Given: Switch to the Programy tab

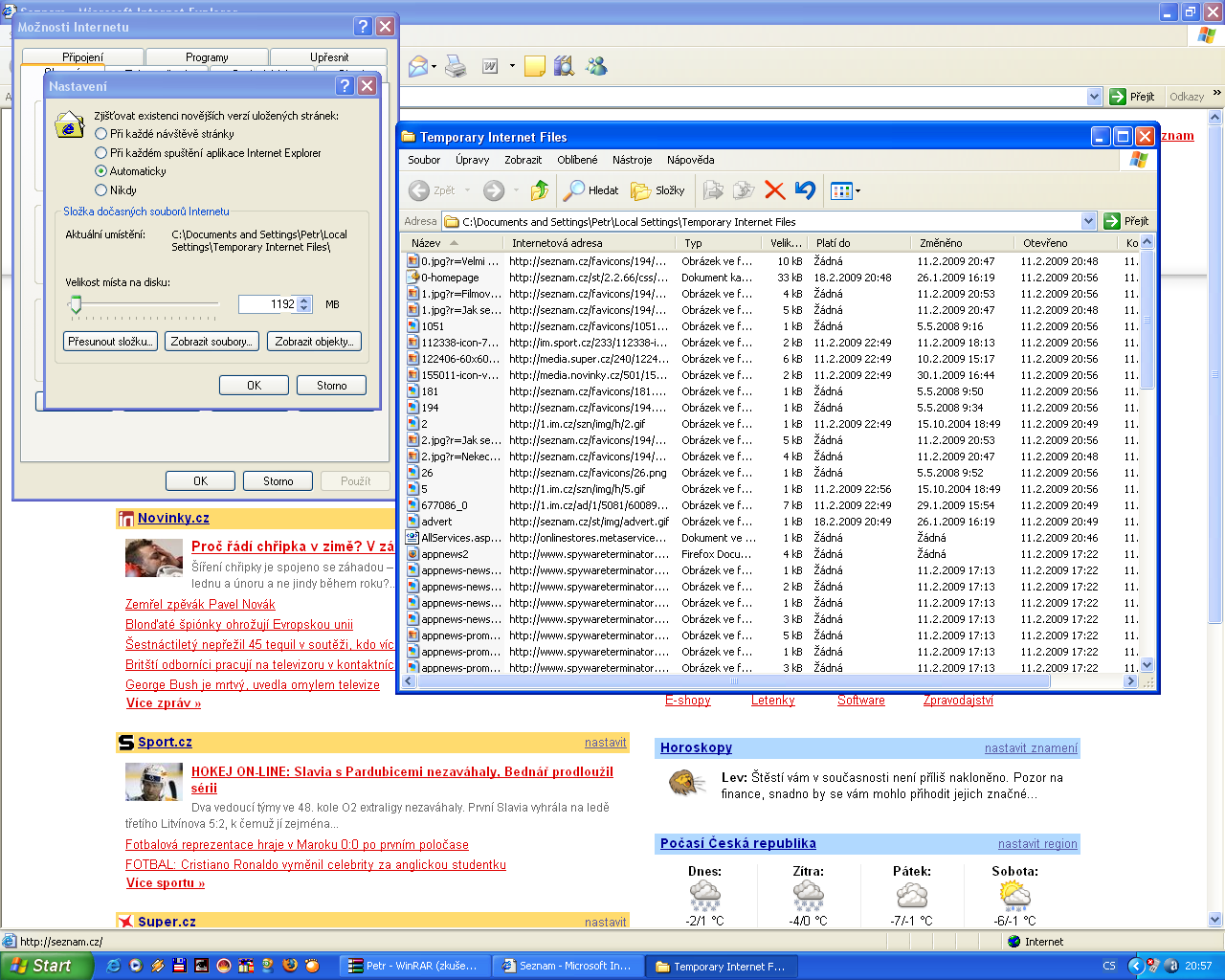Looking at the screenshot, I should [x=207, y=57].
